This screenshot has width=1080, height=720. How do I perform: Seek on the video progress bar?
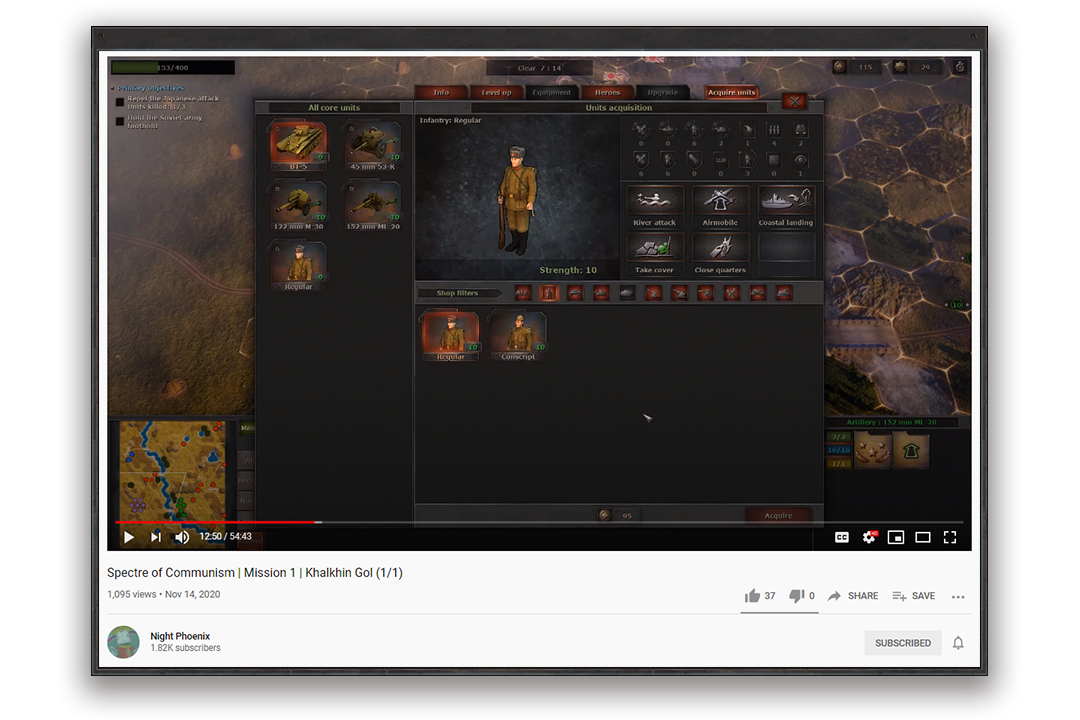(x=539, y=522)
